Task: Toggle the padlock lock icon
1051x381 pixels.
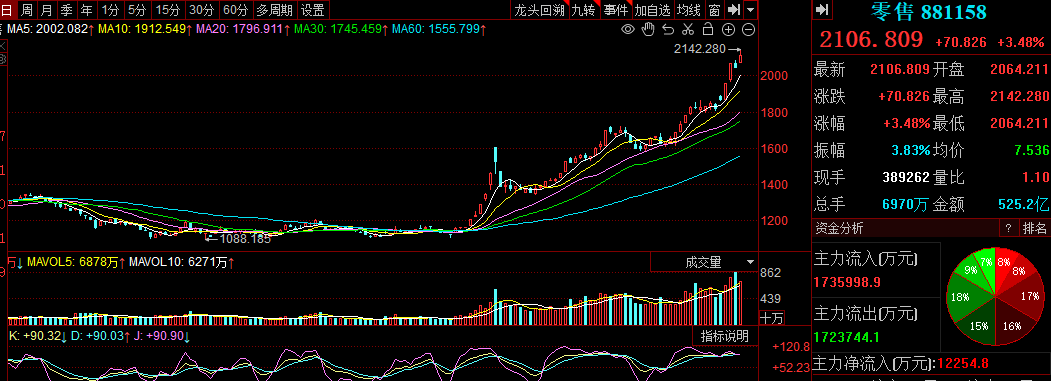Action: pos(707,29)
